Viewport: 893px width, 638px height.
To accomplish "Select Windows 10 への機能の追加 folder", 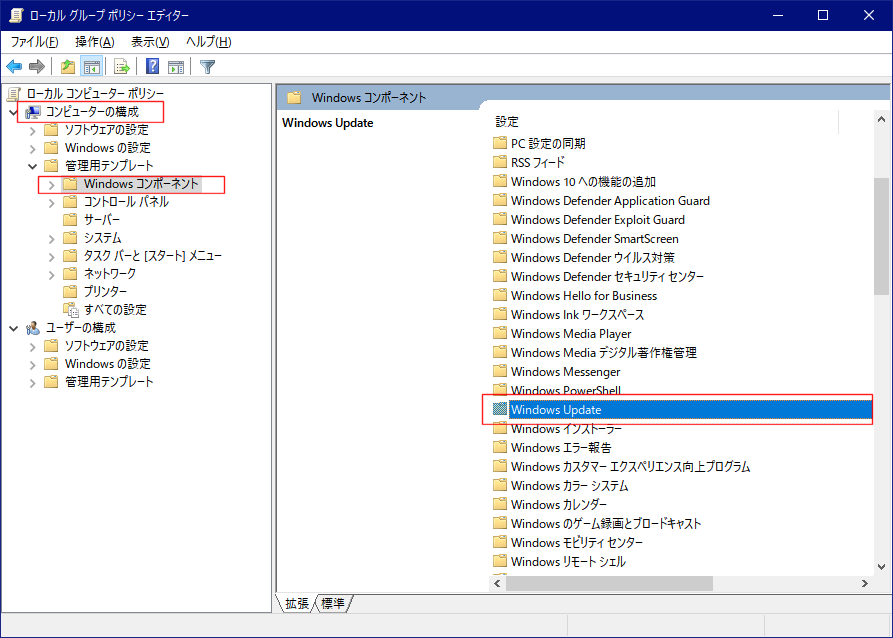I will click(583, 182).
